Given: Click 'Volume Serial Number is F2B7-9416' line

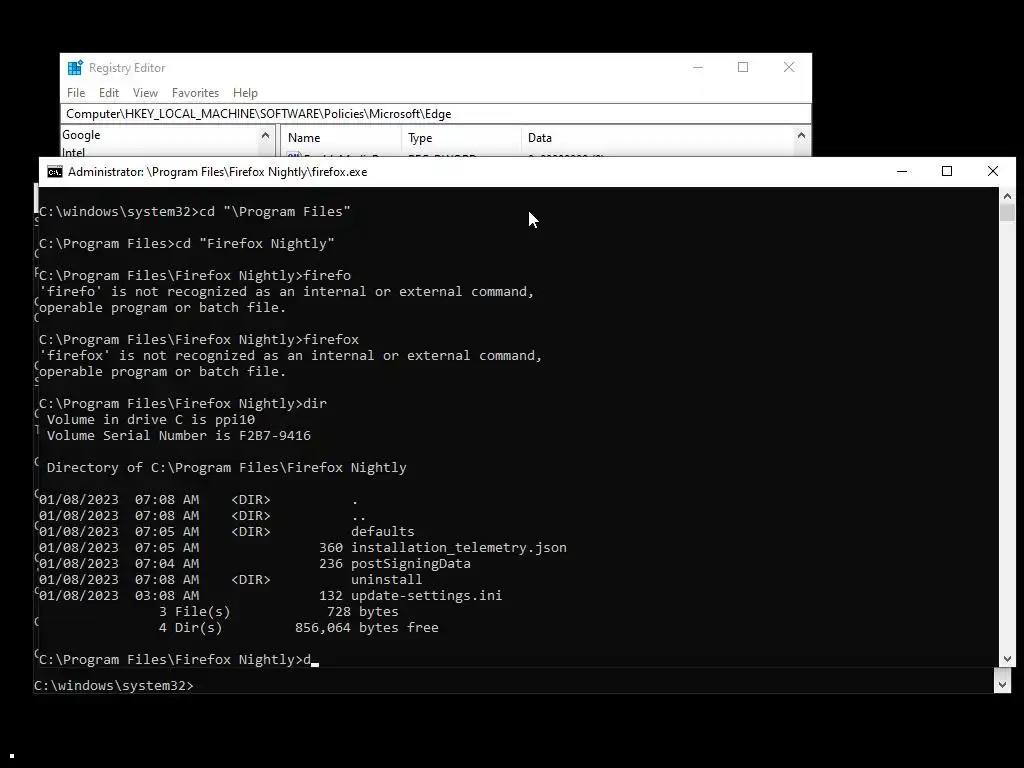Looking at the screenshot, I should pos(179,435).
